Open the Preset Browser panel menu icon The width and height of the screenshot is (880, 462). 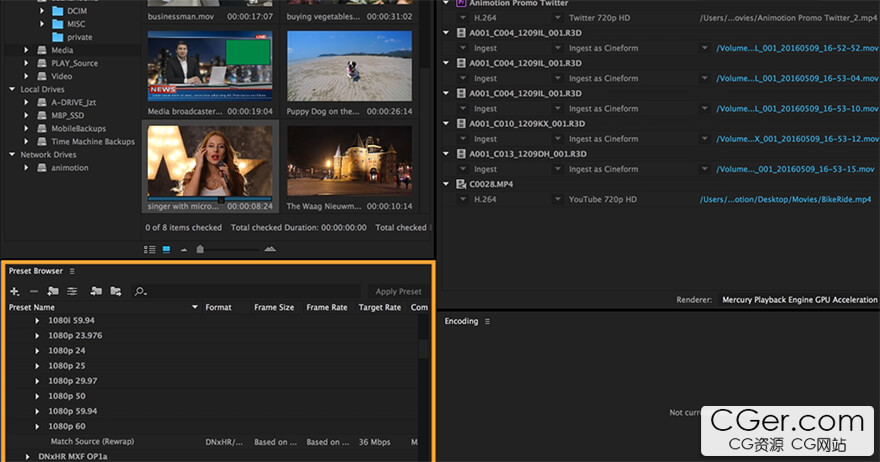(72, 271)
